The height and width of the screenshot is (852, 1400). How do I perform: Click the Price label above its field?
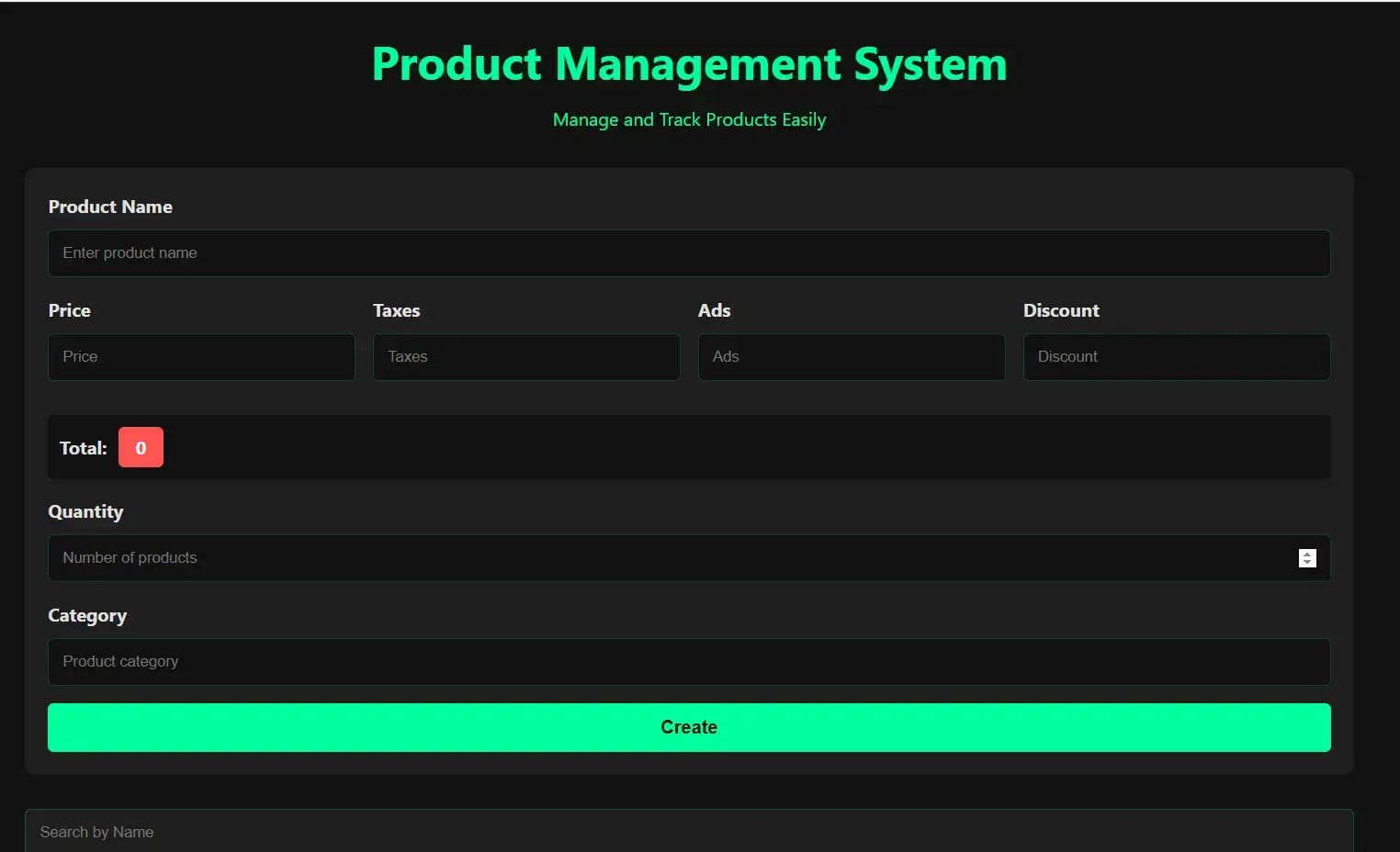click(x=70, y=310)
